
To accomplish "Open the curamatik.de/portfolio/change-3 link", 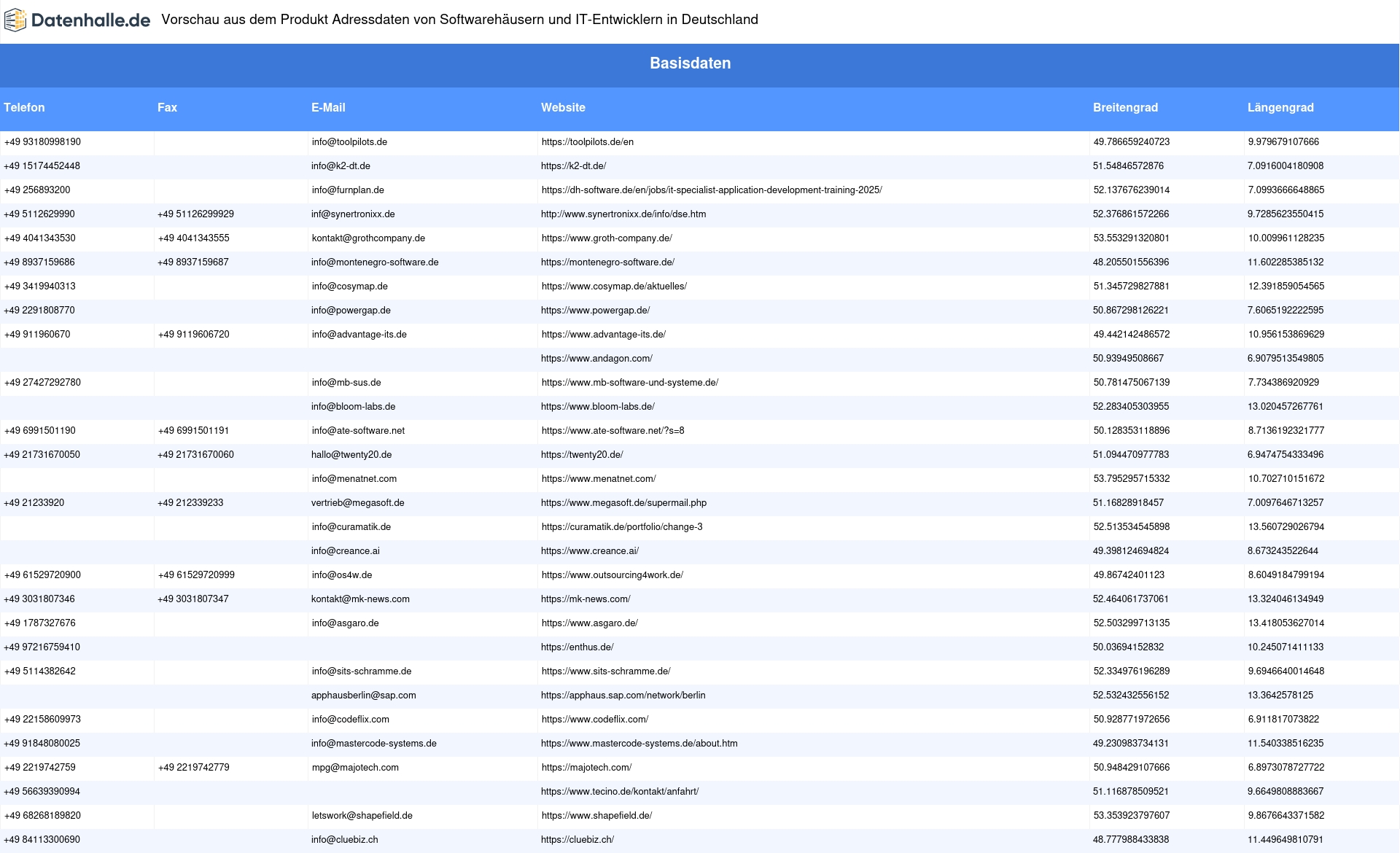I will [x=622, y=527].
